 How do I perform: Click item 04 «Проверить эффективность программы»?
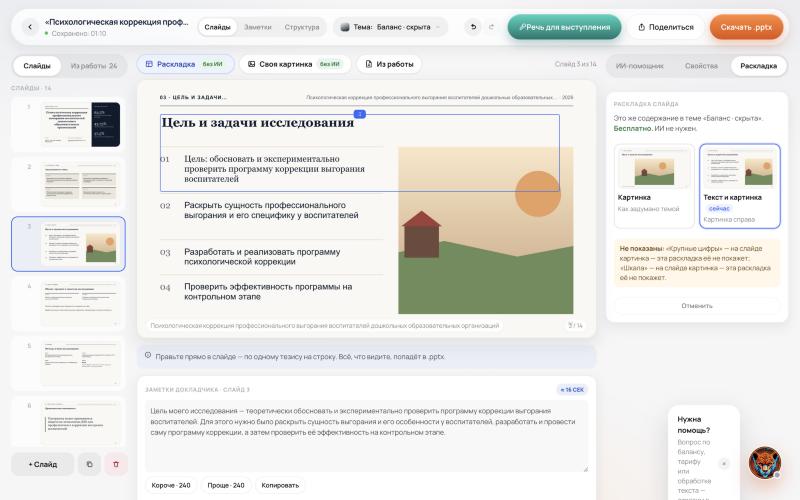coord(268,291)
